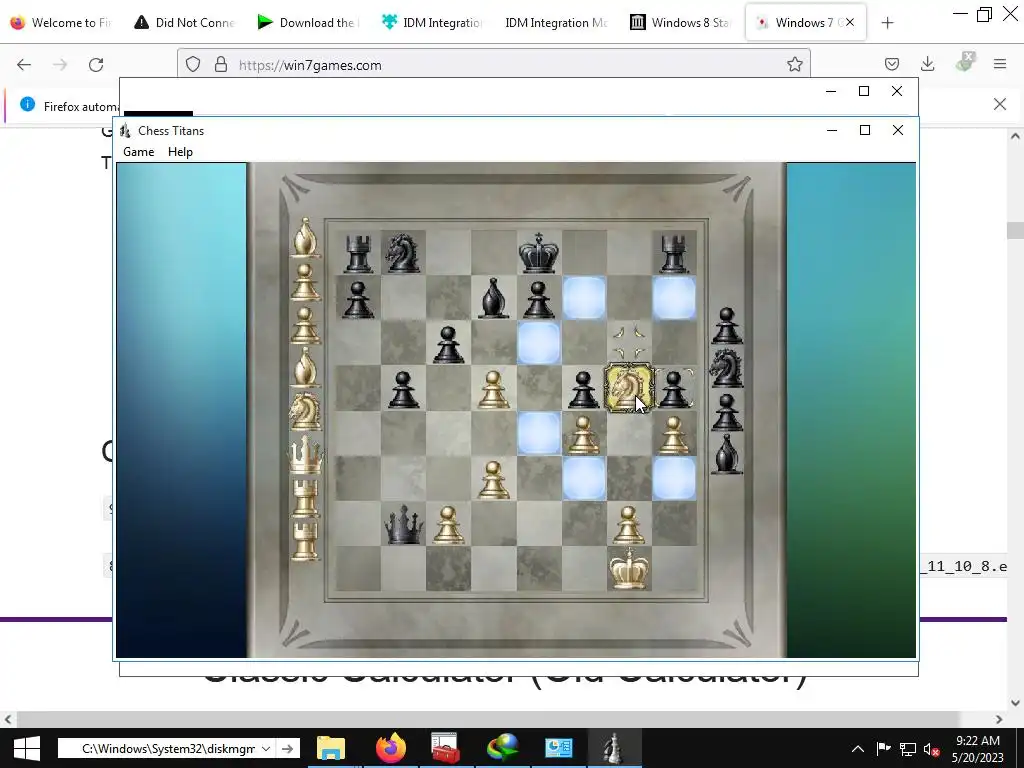Click the horizontal scrollbar left arrow

coord(8,719)
